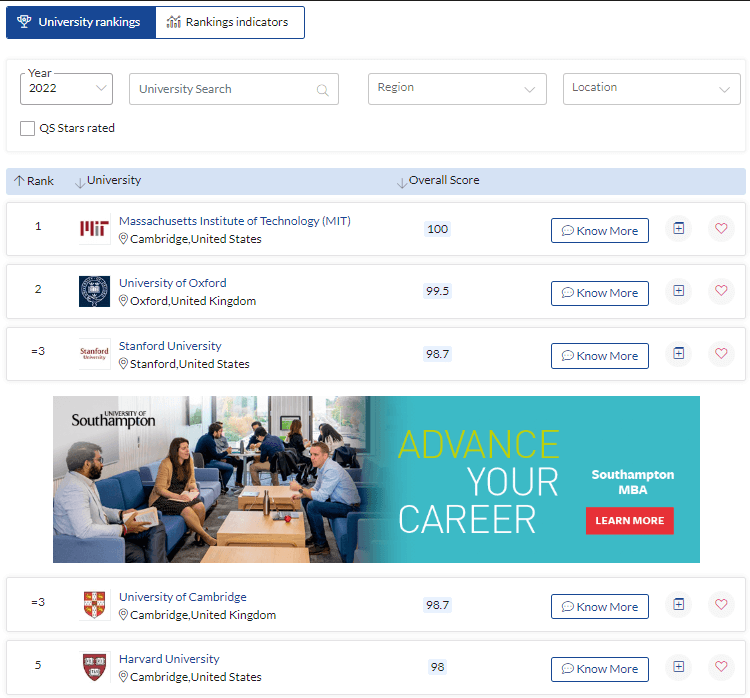The width and height of the screenshot is (750, 698).
Task: Click the chat bubble icon in MIT Know More
Action: (568, 231)
